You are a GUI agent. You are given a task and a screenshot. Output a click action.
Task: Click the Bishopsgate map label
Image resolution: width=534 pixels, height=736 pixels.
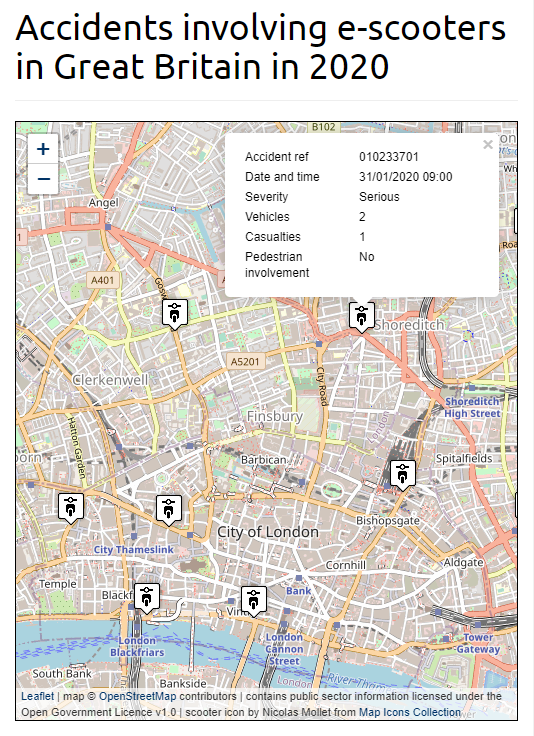pos(388,521)
